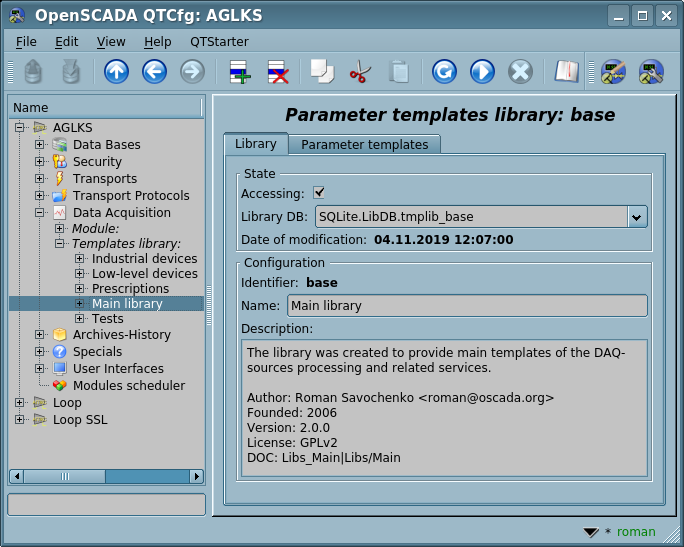Click the roman user name in status bar
This screenshot has height=547, width=684.
[x=636, y=532]
